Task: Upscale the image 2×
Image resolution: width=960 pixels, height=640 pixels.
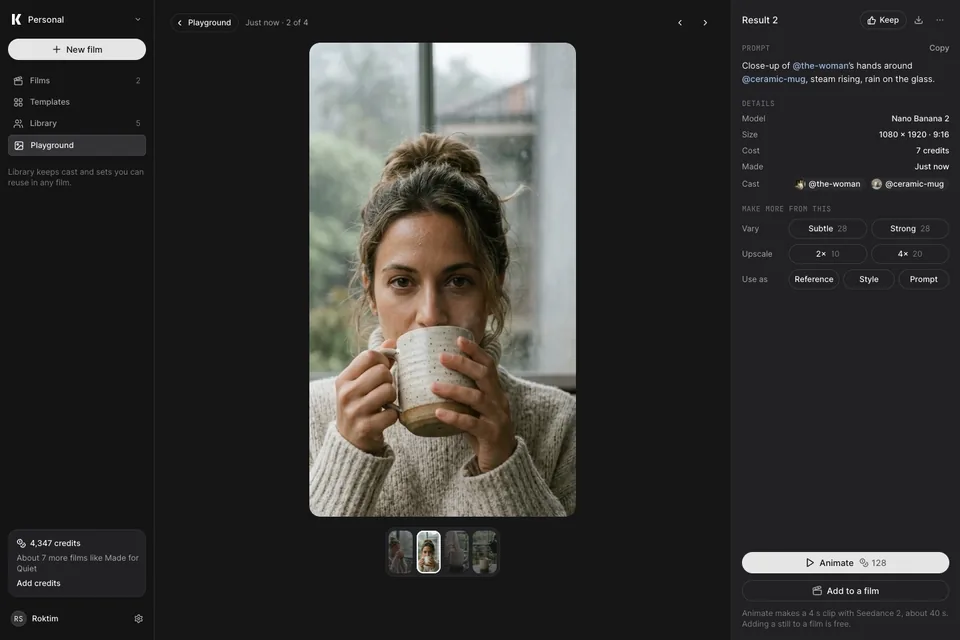Action: tap(827, 254)
